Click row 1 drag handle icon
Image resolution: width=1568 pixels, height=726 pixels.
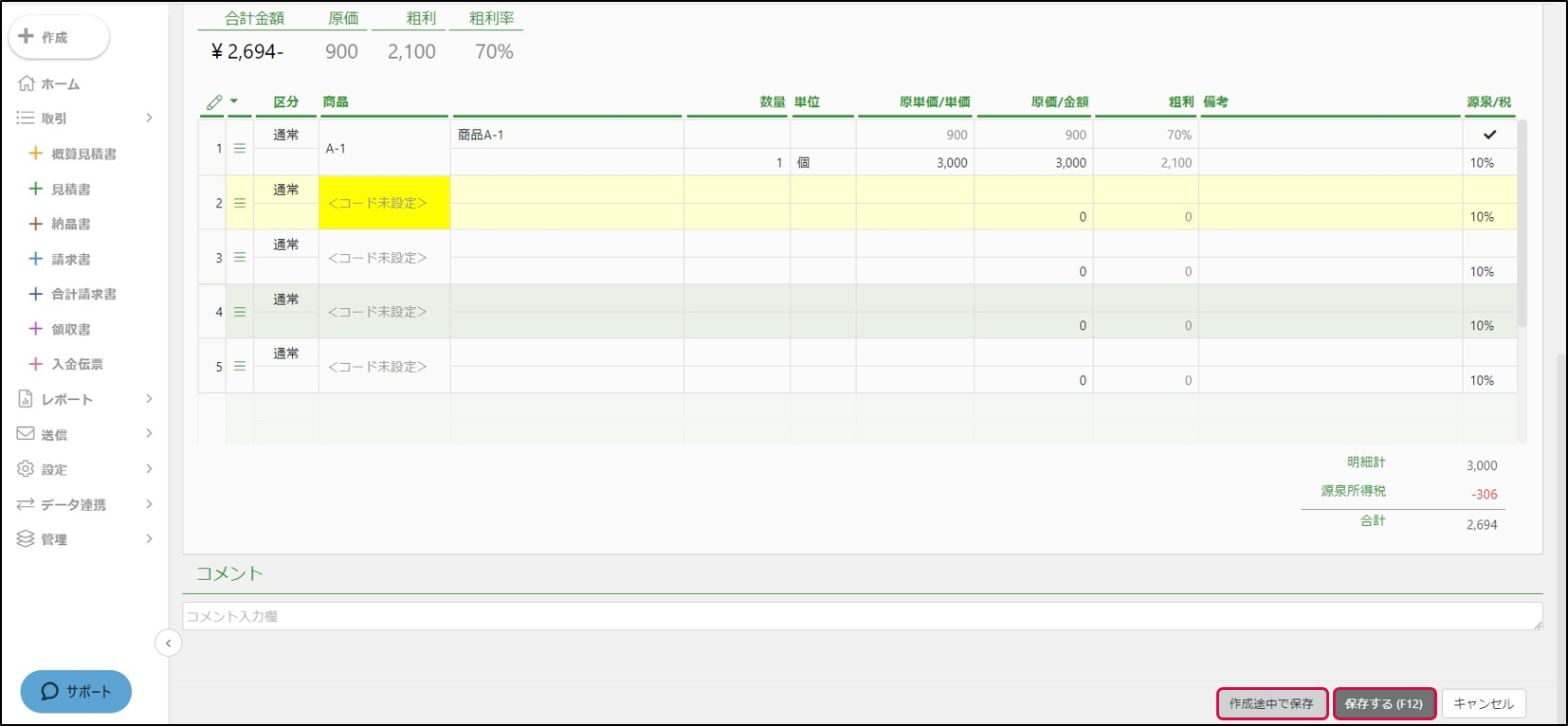[x=240, y=148]
